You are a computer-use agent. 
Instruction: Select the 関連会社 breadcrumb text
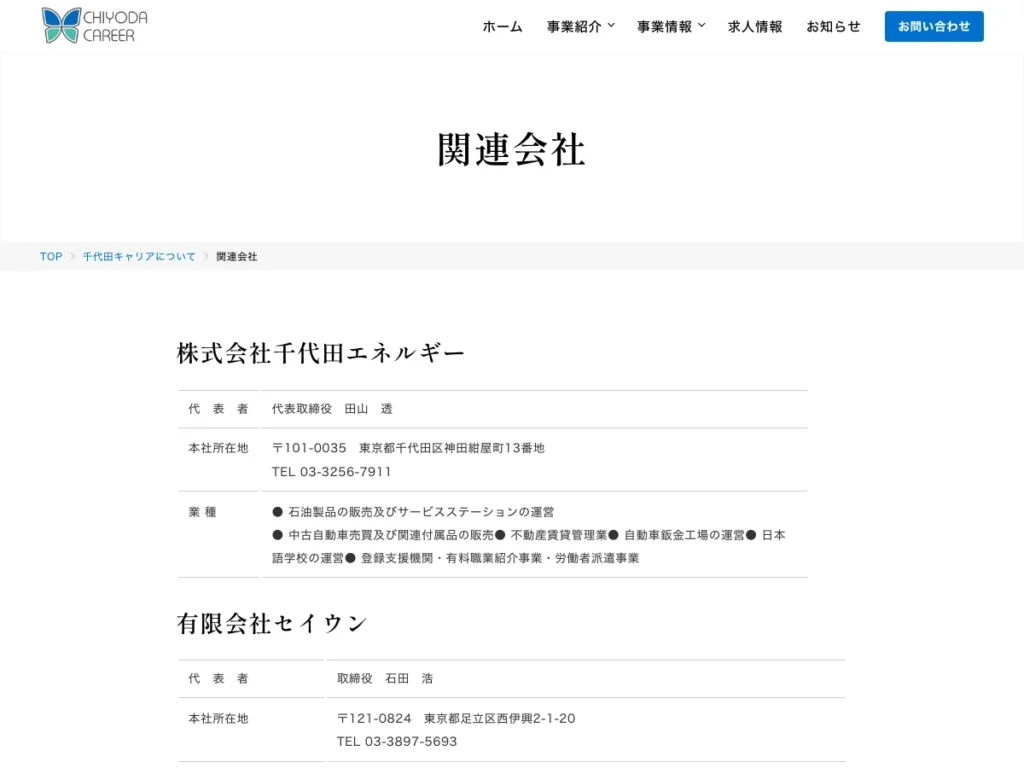point(236,257)
